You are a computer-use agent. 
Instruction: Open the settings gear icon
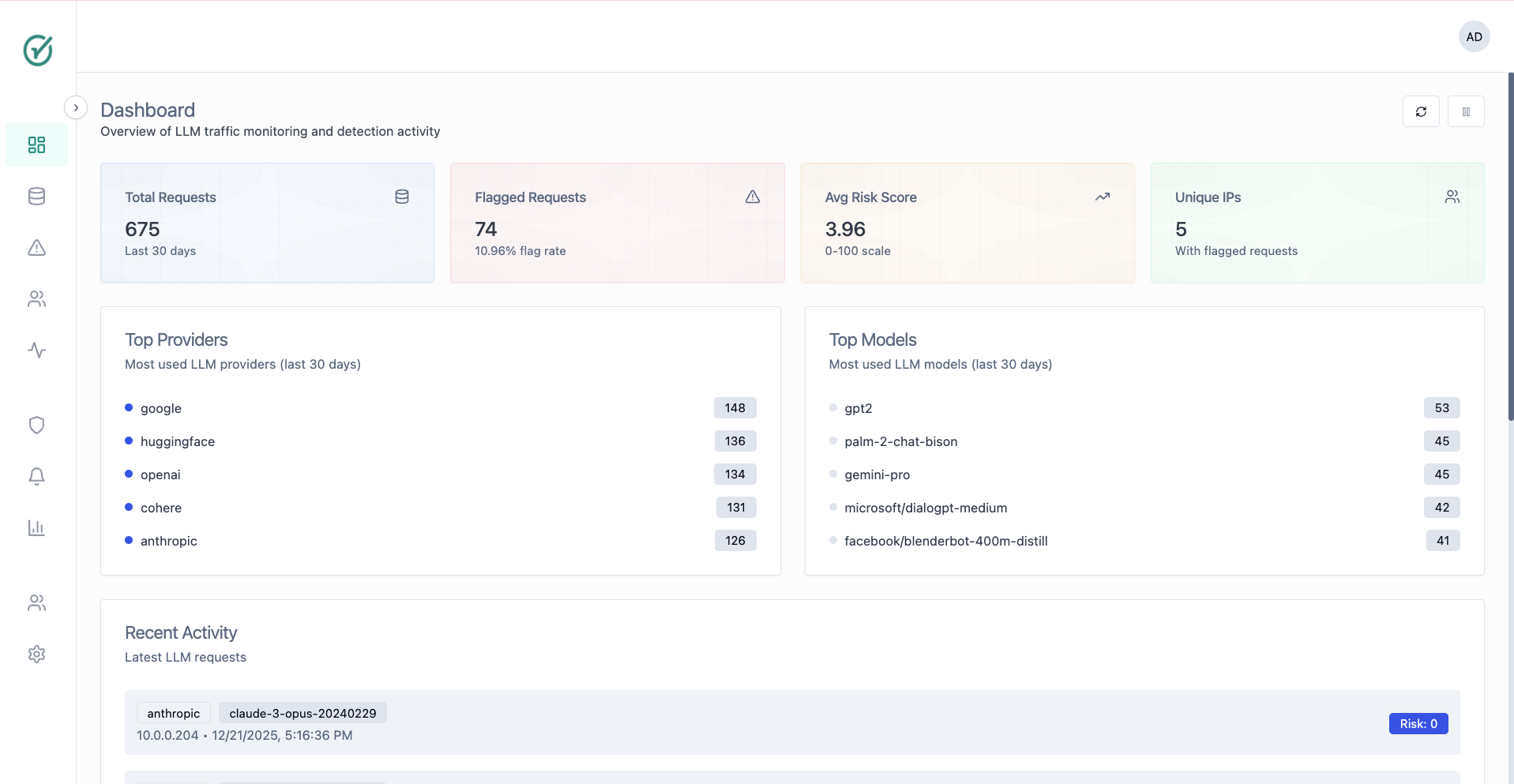click(36, 655)
